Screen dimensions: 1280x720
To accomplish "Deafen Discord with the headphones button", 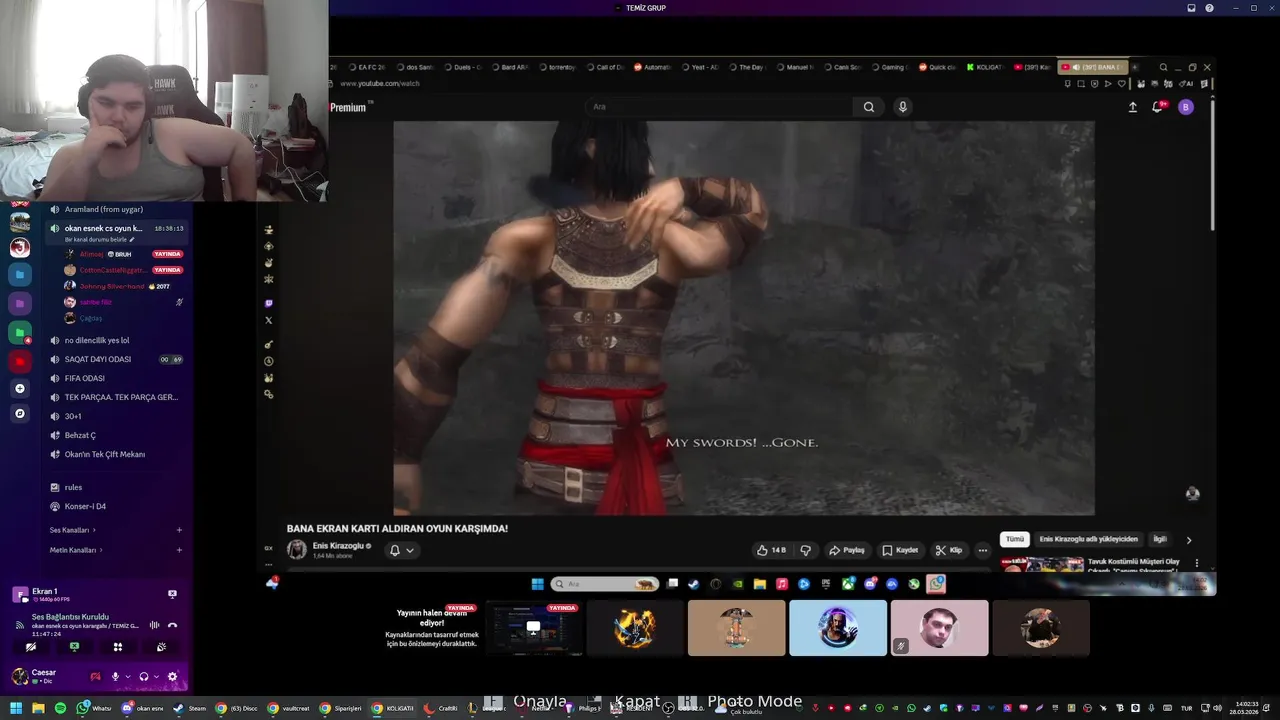I will 144,677.
